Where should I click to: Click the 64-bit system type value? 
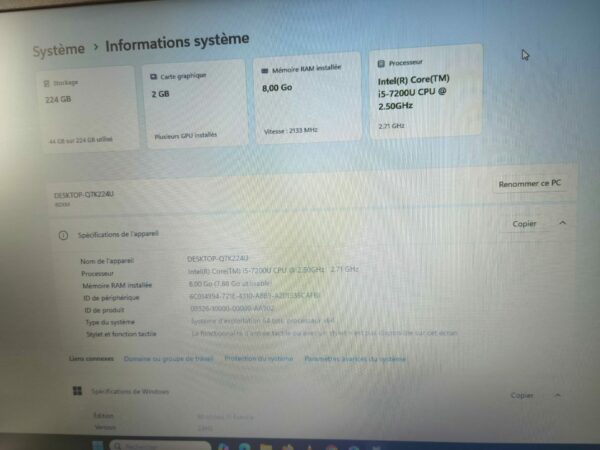coord(263,321)
